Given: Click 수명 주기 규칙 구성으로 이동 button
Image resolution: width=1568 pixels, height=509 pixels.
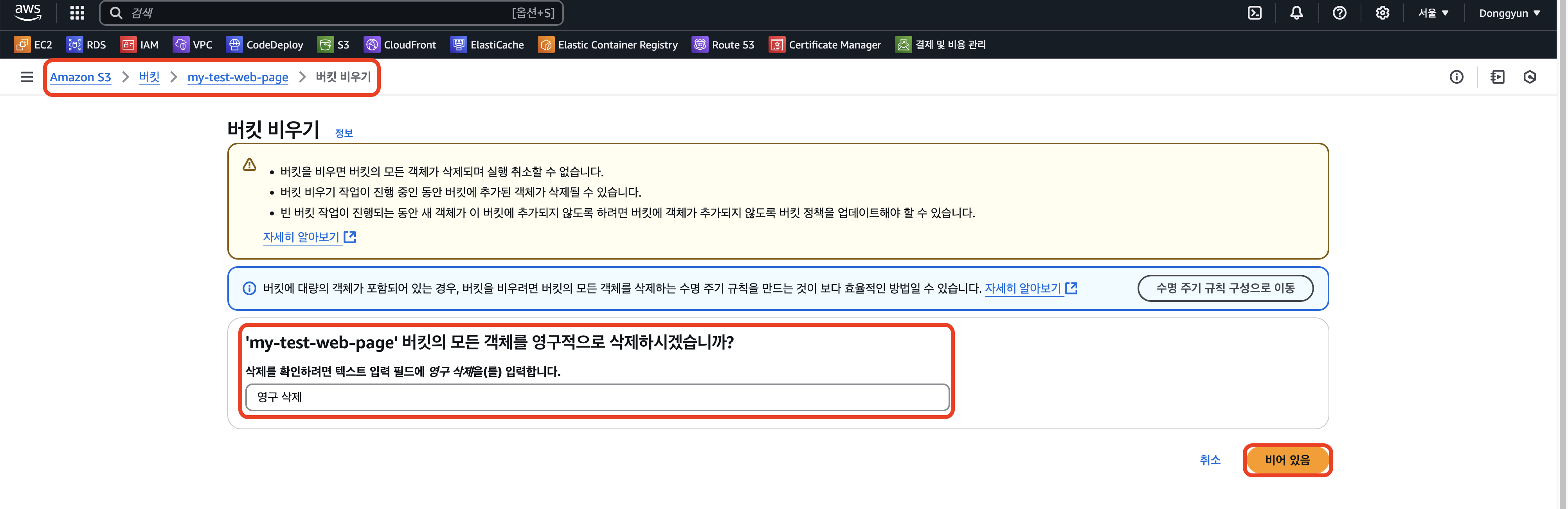Looking at the screenshot, I should pyautogui.click(x=1225, y=288).
